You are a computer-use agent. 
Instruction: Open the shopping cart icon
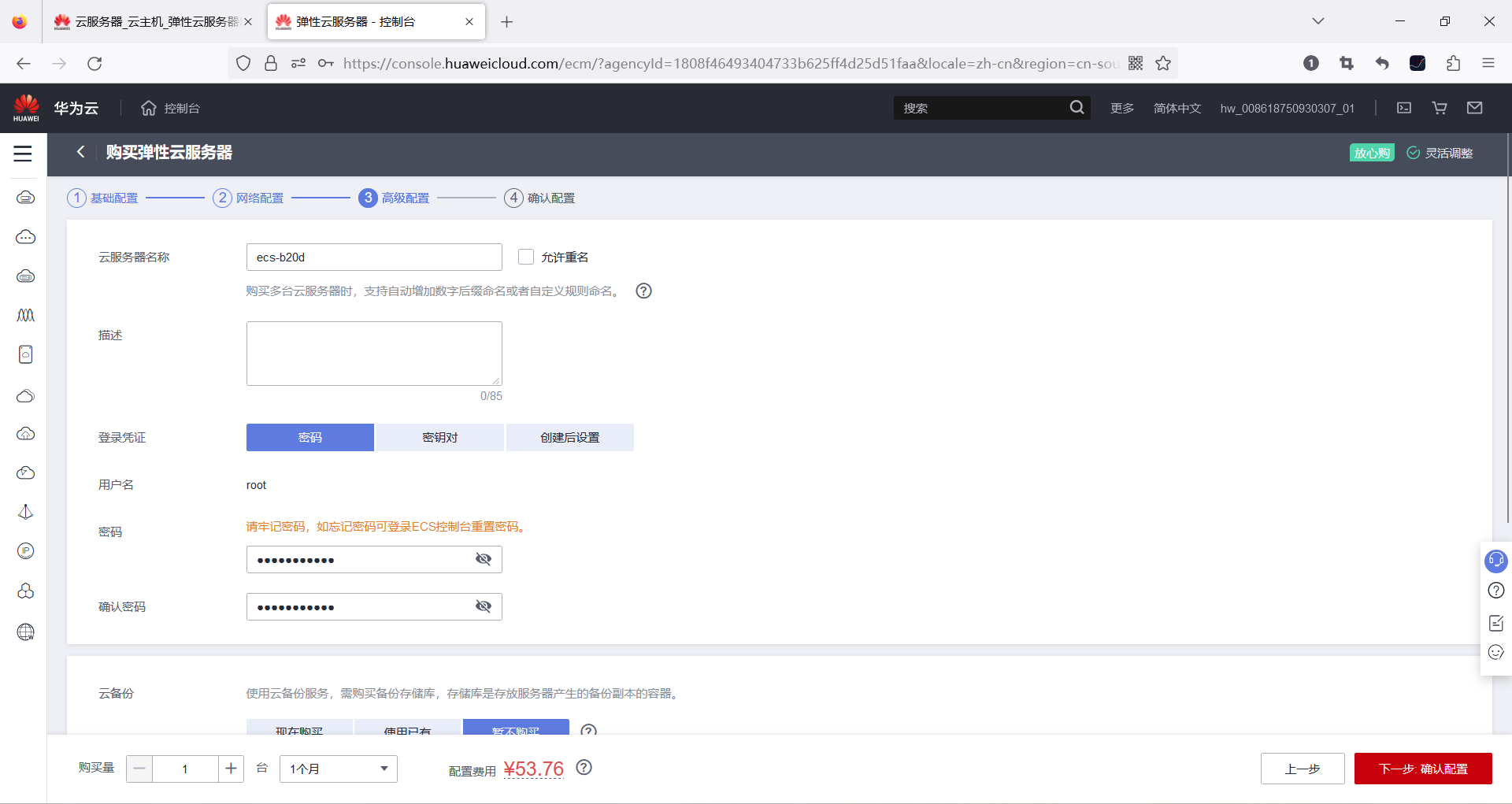click(1440, 108)
